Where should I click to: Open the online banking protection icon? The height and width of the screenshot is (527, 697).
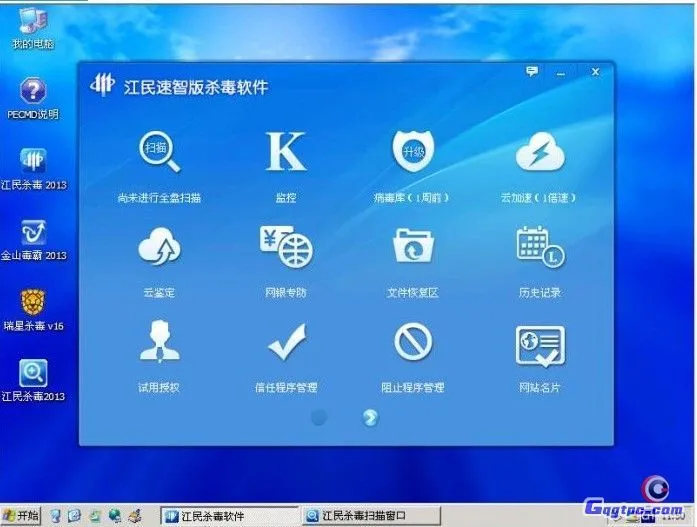(x=286, y=246)
